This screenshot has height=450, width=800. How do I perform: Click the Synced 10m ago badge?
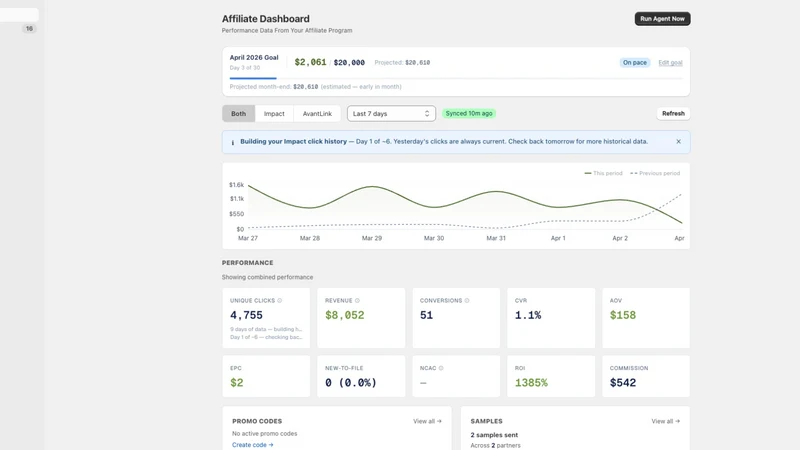coord(469,114)
